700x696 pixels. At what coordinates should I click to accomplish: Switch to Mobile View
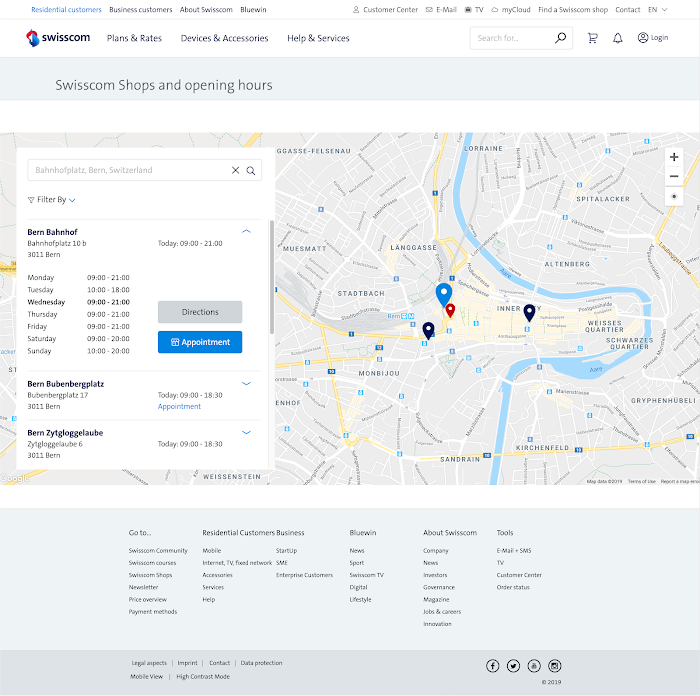pos(146,677)
